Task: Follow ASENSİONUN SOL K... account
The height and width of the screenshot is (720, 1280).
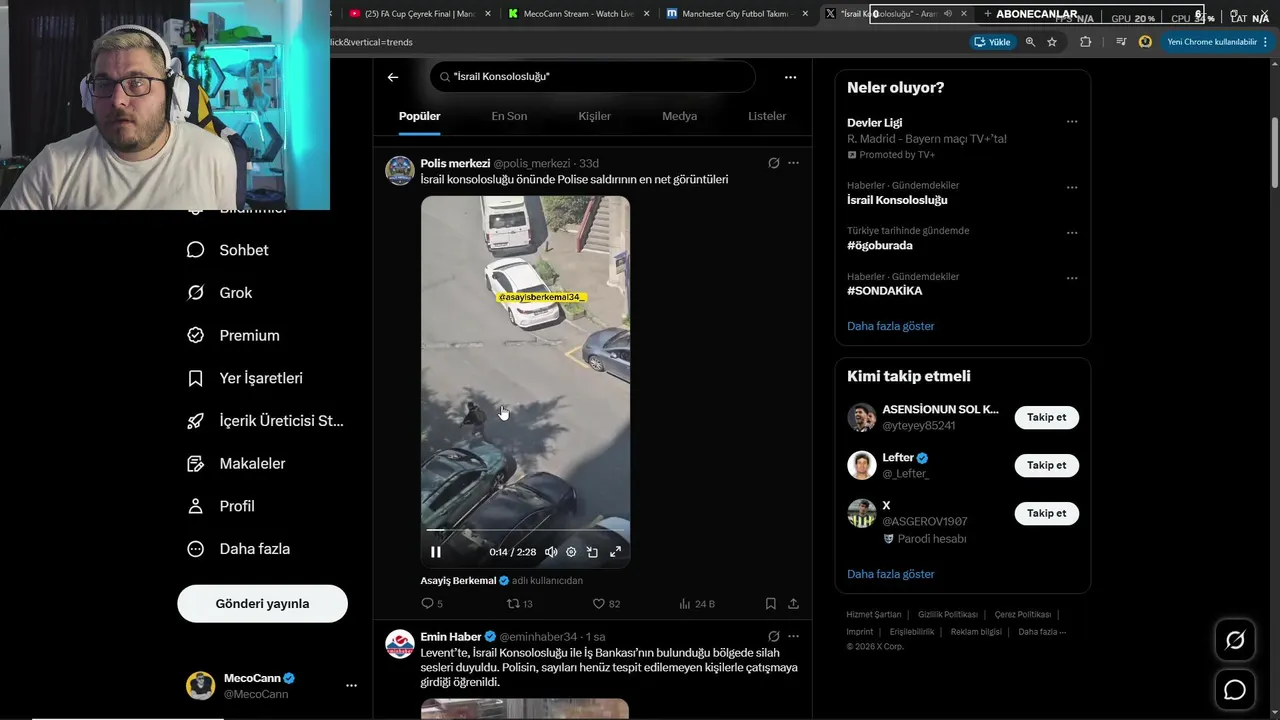Action: click(1047, 417)
